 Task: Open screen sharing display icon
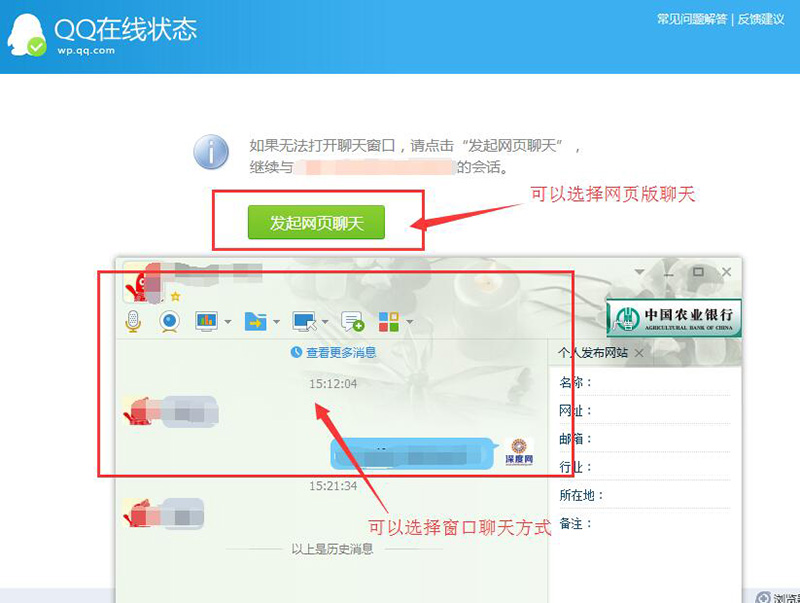pos(205,320)
